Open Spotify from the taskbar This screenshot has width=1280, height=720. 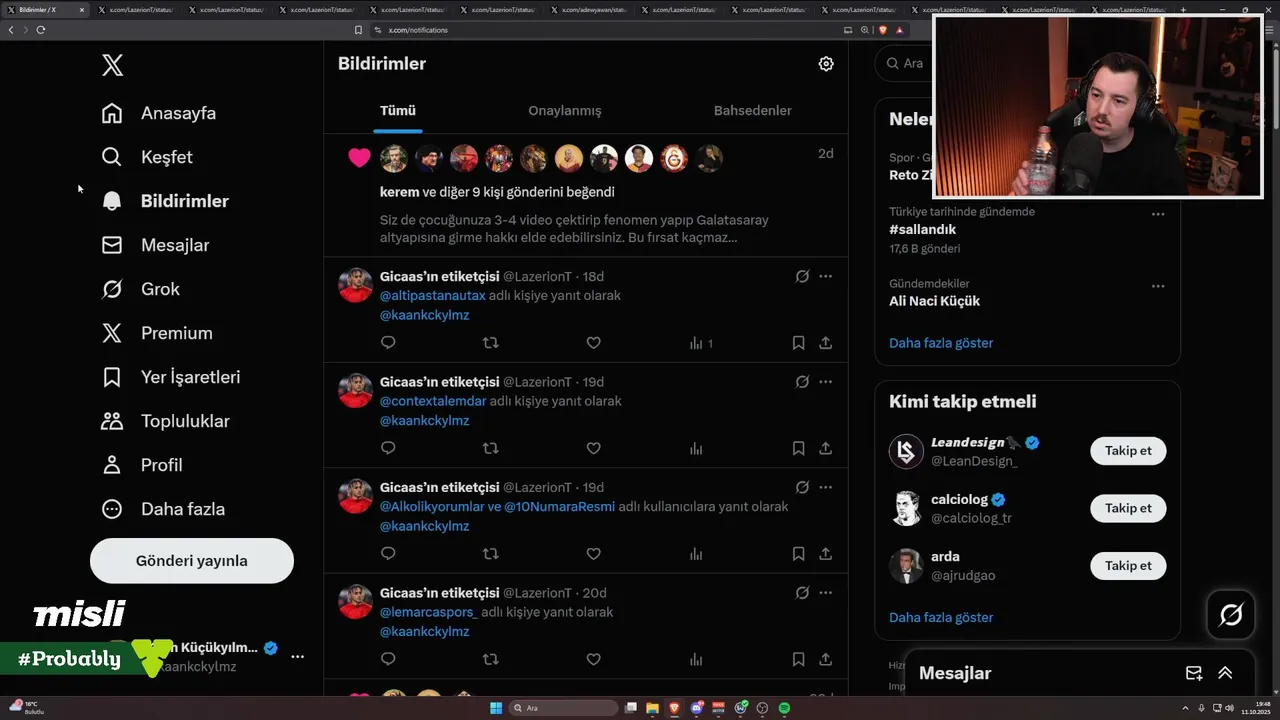click(784, 708)
